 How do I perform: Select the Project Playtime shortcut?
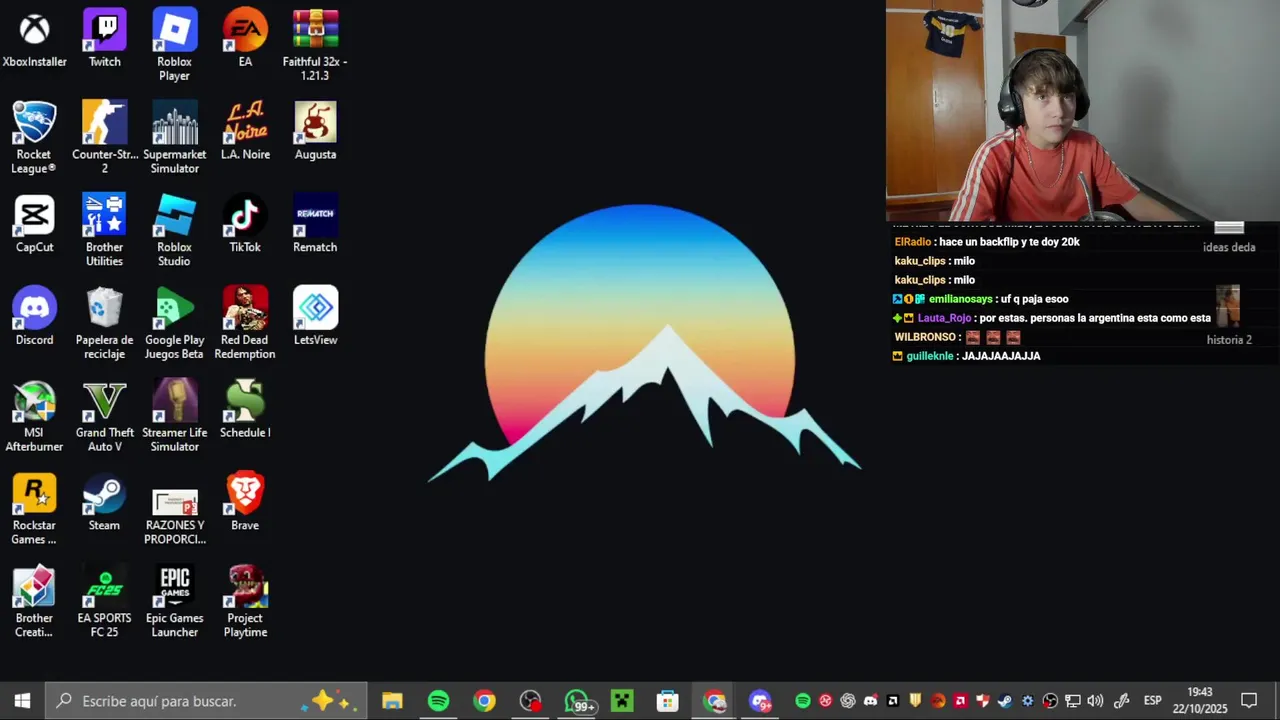pos(245,603)
